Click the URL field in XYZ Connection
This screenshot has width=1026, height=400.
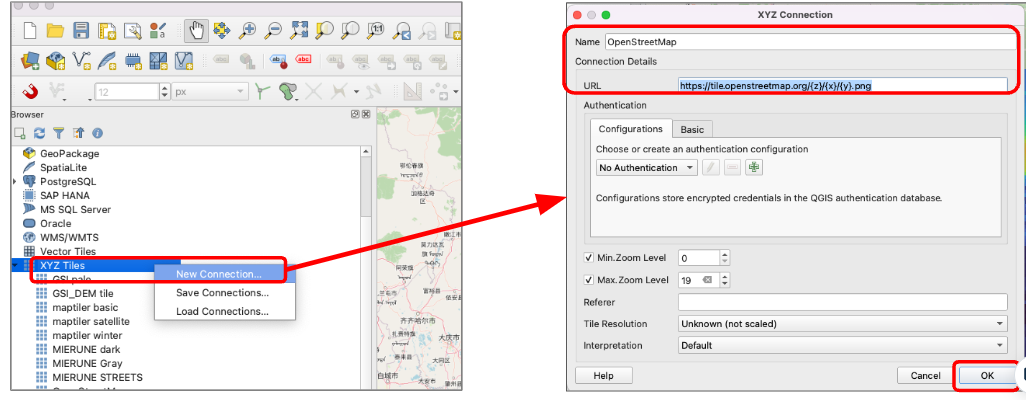pyautogui.click(x=842, y=85)
